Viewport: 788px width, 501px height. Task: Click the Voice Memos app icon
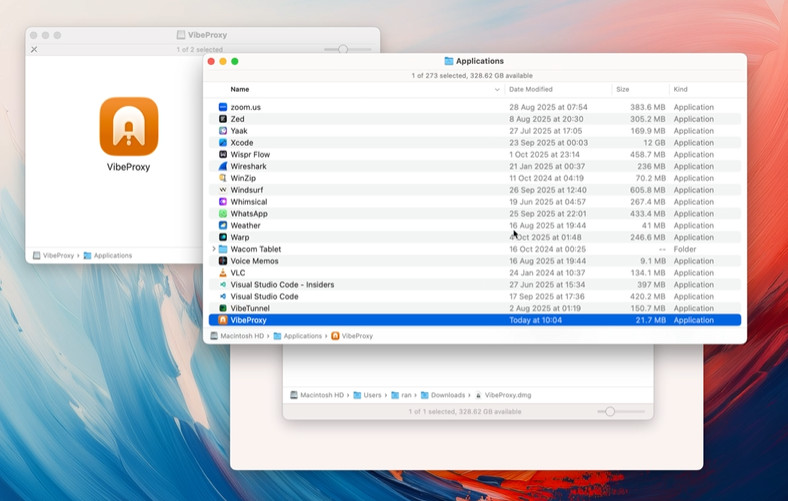click(x=223, y=261)
